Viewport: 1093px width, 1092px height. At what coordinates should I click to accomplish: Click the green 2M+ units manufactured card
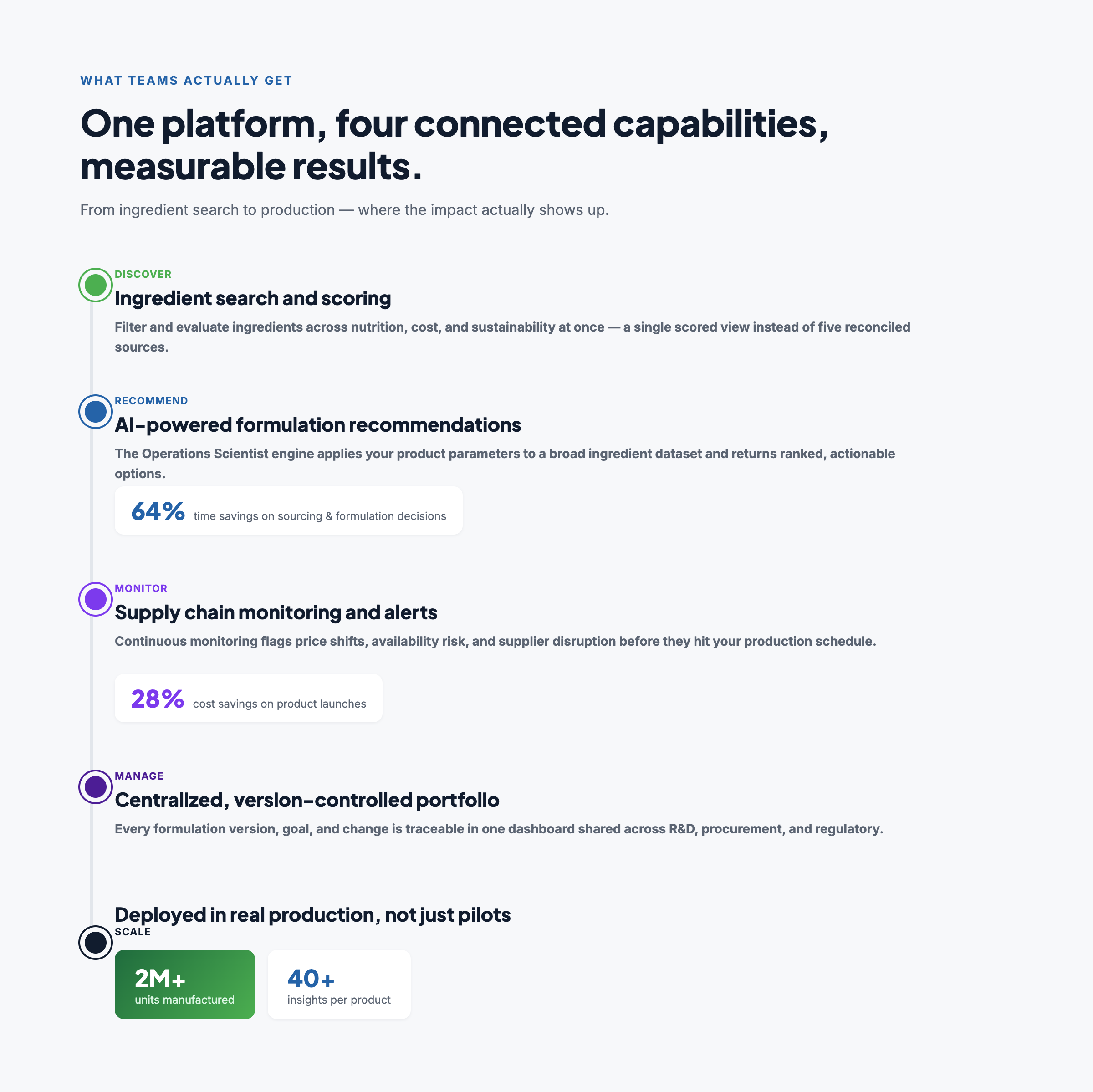(184, 984)
